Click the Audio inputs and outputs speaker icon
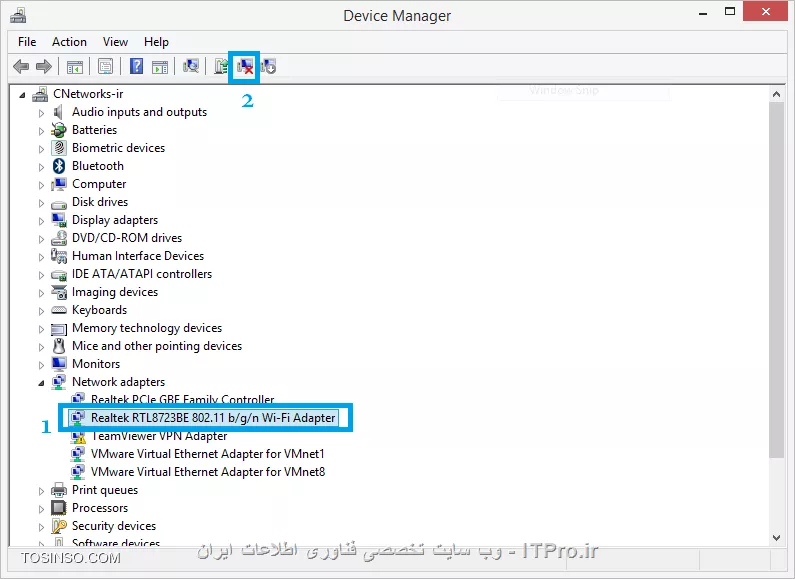Image resolution: width=795 pixels, height=579 pixels. click(59, 112)
